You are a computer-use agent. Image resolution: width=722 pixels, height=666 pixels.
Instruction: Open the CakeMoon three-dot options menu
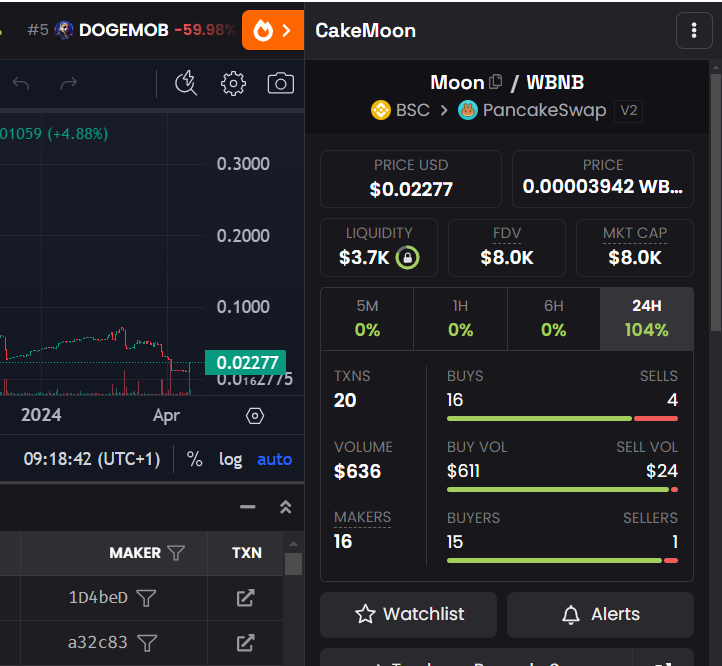click(694, 30)
